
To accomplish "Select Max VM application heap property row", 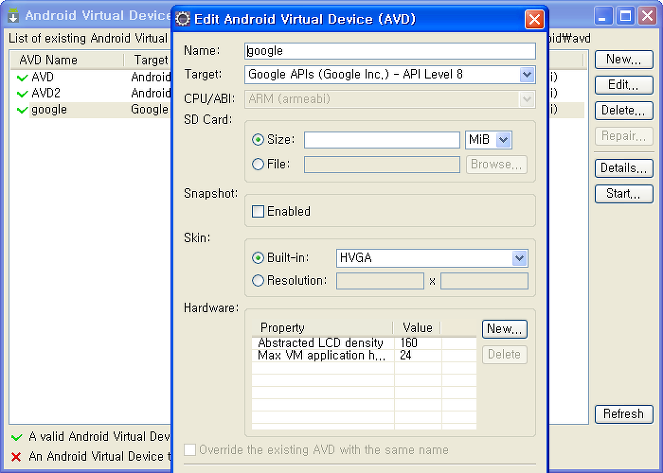I will [x=364, y=355].
